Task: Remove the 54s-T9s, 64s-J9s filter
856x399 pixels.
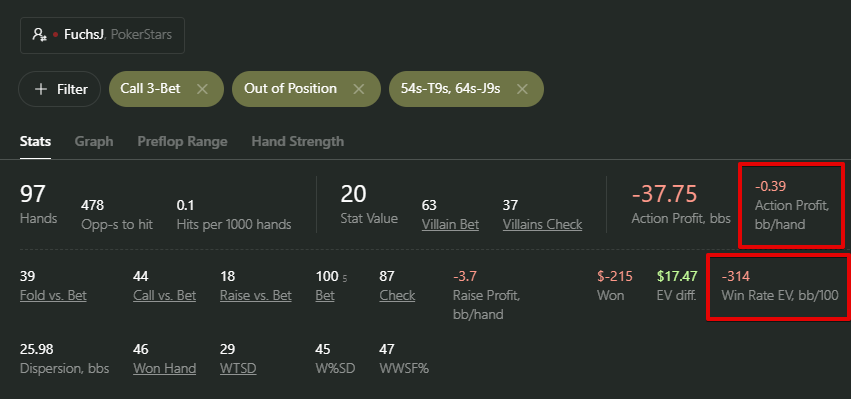Action: 522,89
